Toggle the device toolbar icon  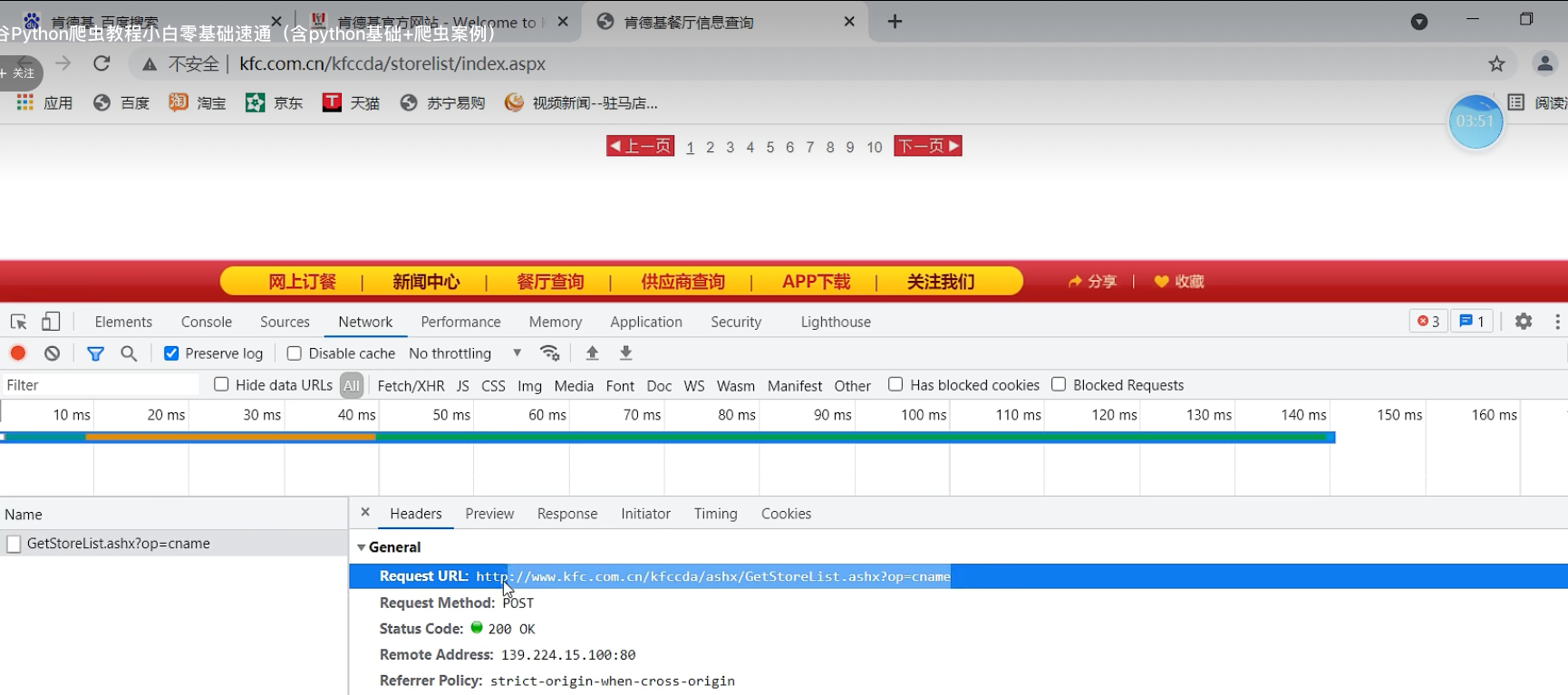tap(51, 322)
